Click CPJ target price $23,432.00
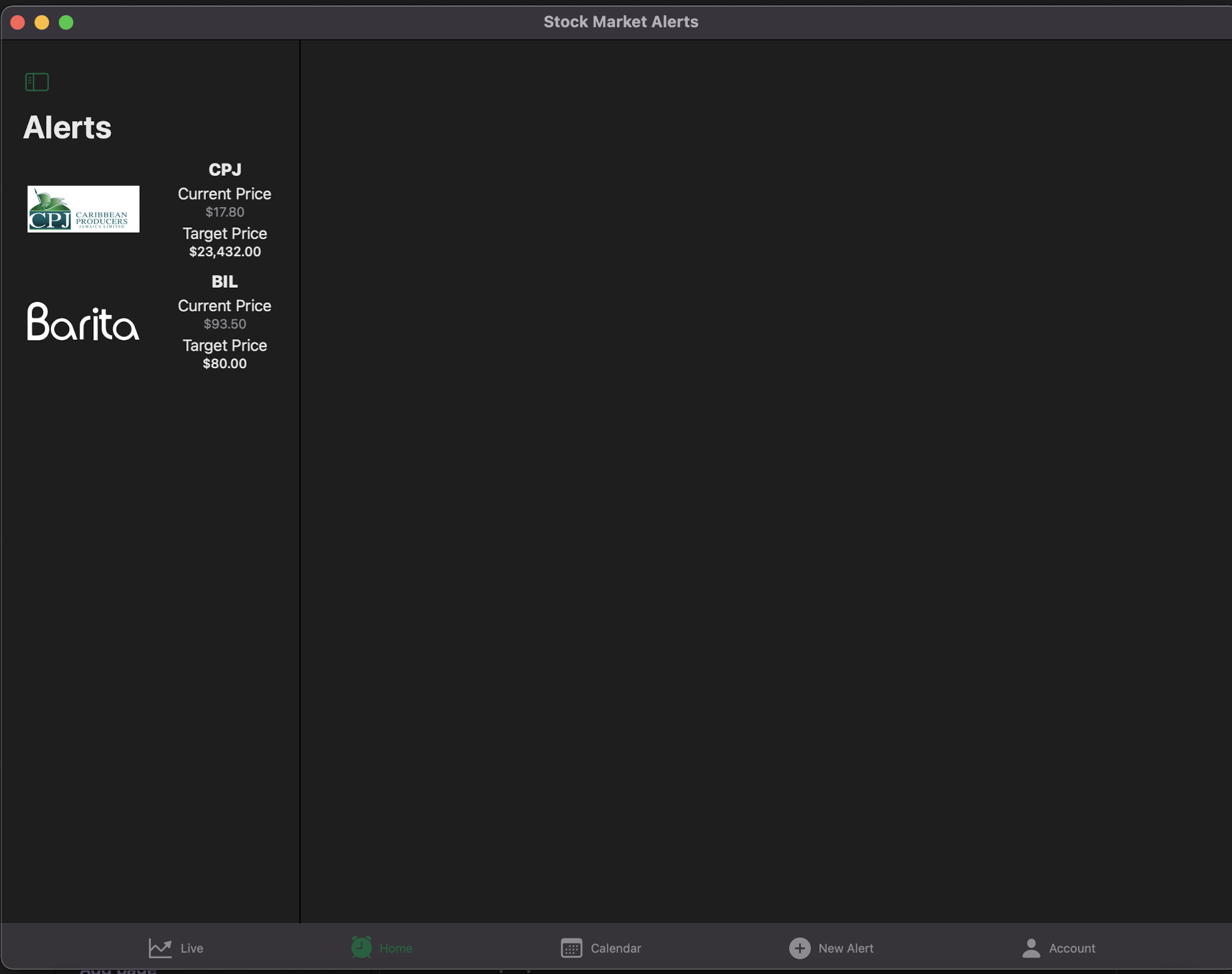Screen dimensions: 1232x974 [225, 252]
